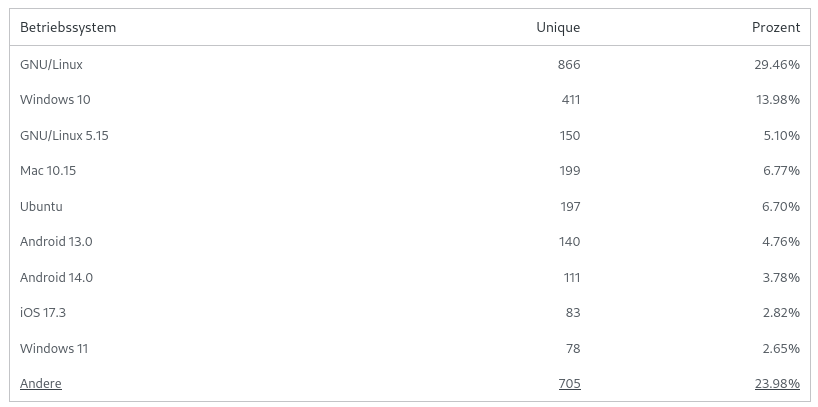Open the Andere link in the table

41,384
